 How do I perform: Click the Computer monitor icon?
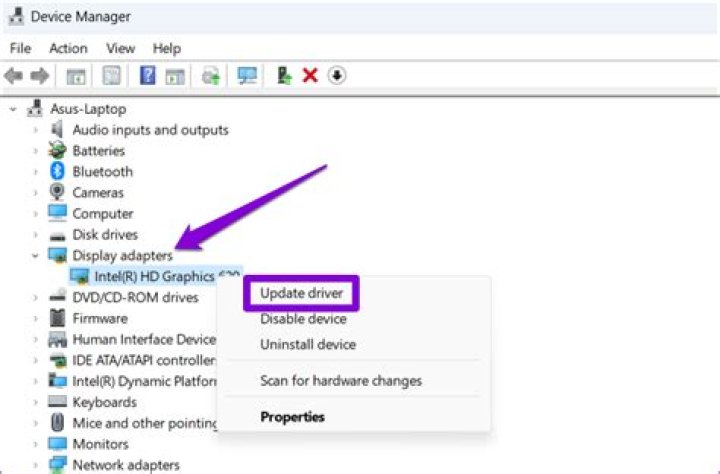click(x=57, y=213)
